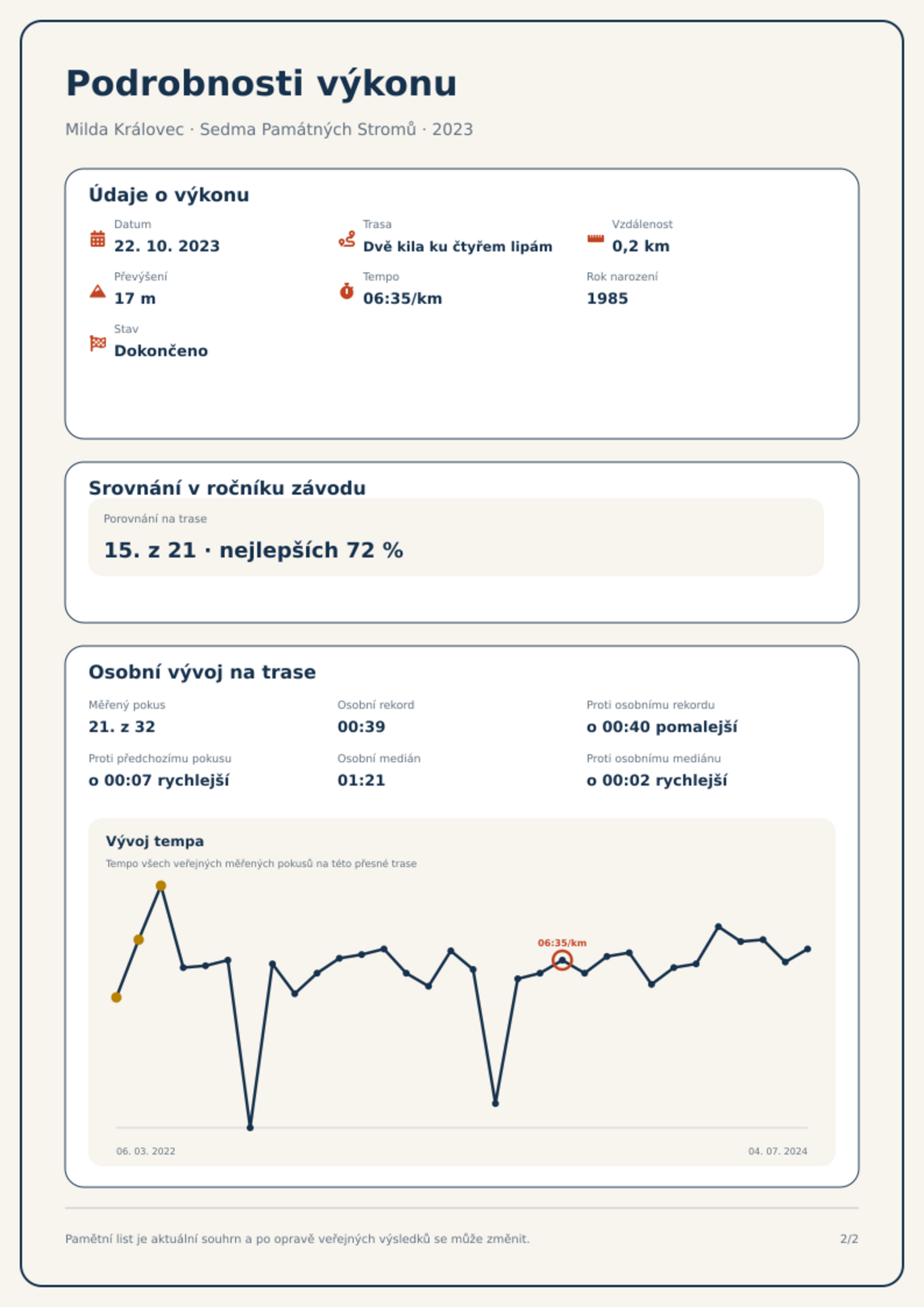Click the ruler icon beside Vzdálenost

pyautogui.click(x=595, y=239)
